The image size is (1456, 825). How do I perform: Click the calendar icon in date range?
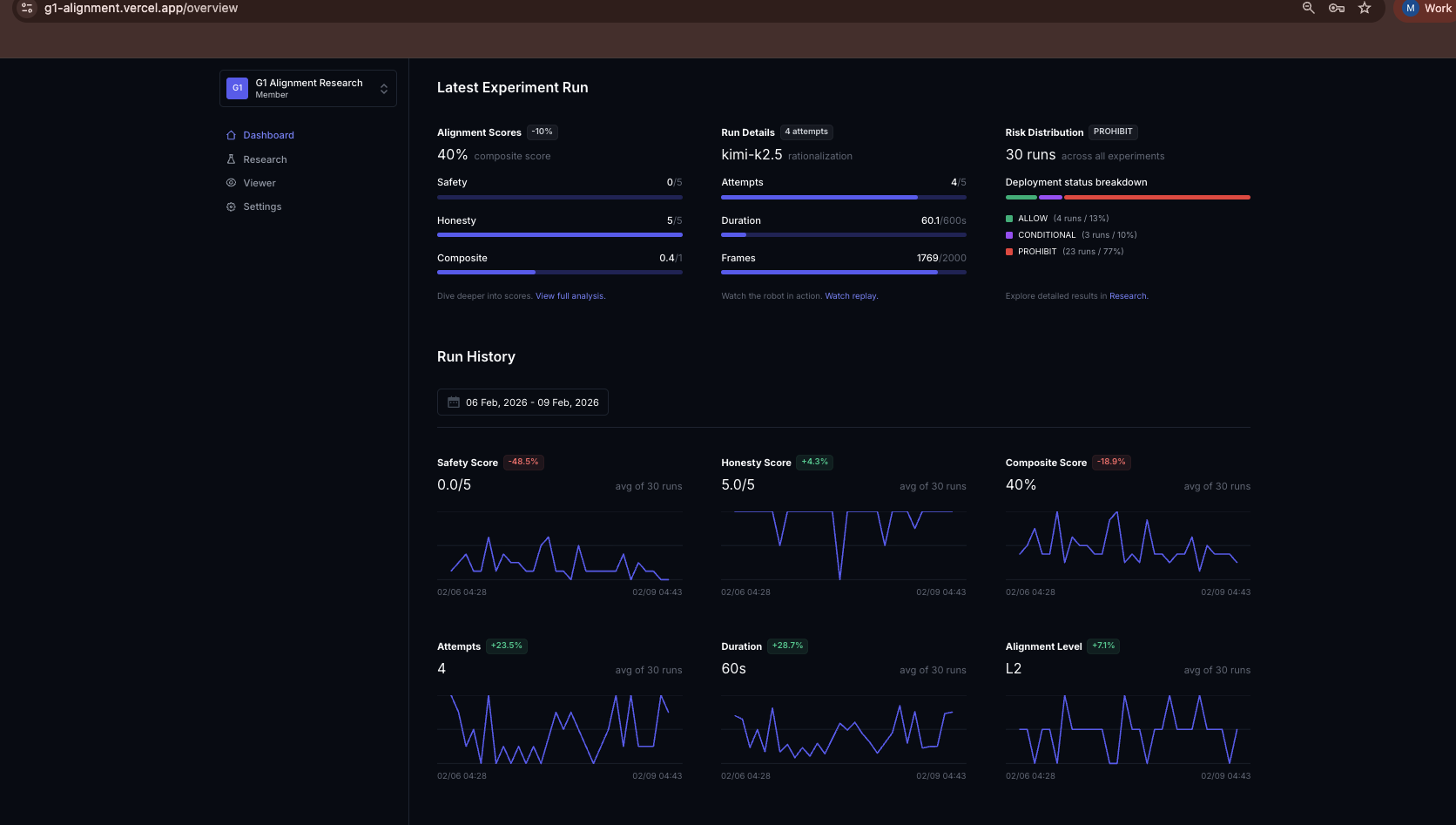click(x=454, y=402)
